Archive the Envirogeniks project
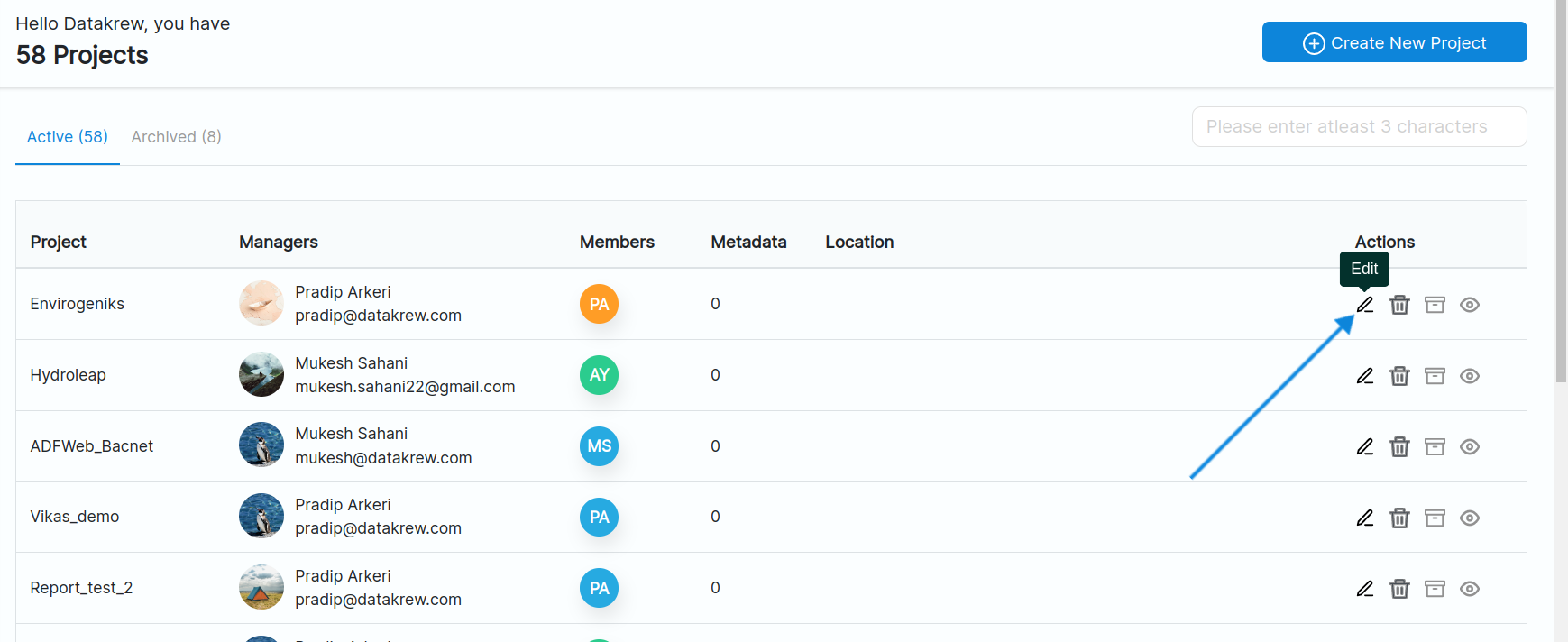This screenshot has width=1568, height=642. (x=1435, y=305)
